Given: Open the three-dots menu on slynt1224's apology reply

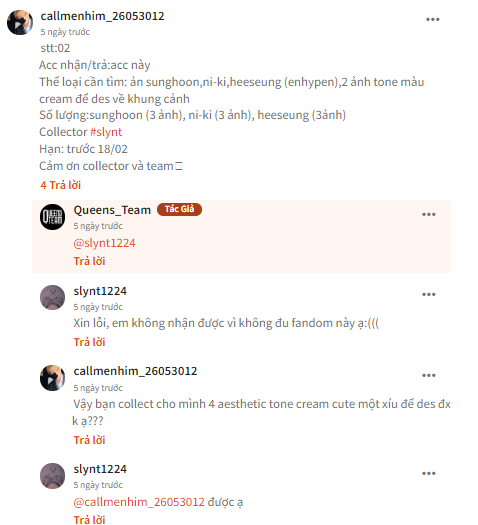Looking at the screenshot, I should point(428,295).
